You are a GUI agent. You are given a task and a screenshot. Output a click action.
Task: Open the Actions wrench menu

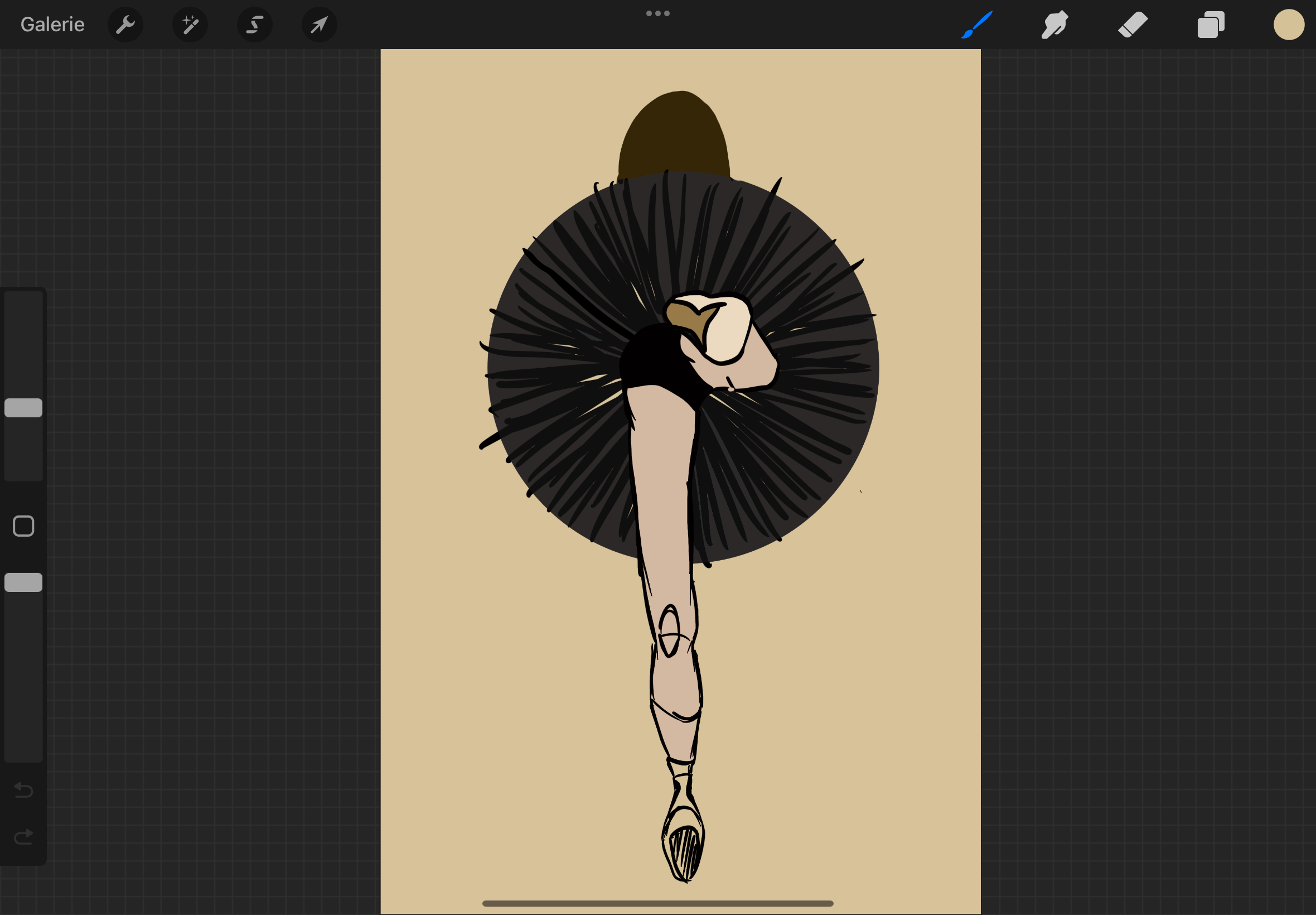pos(125,25)
